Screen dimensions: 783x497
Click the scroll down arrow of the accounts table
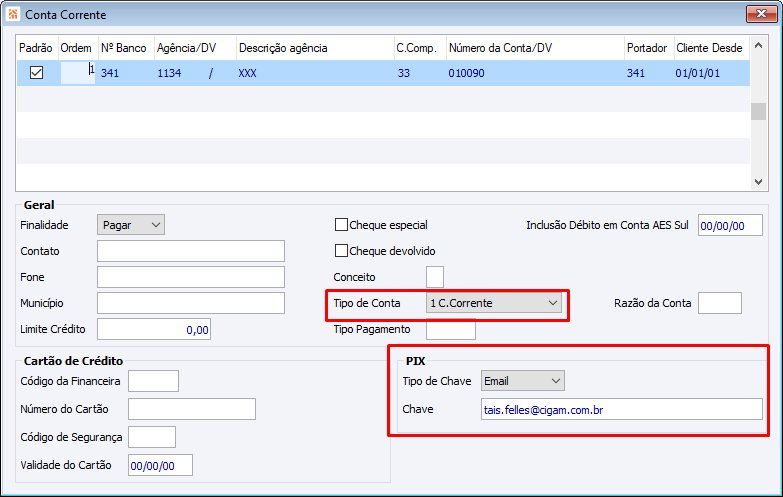click(x=758, y=182)
